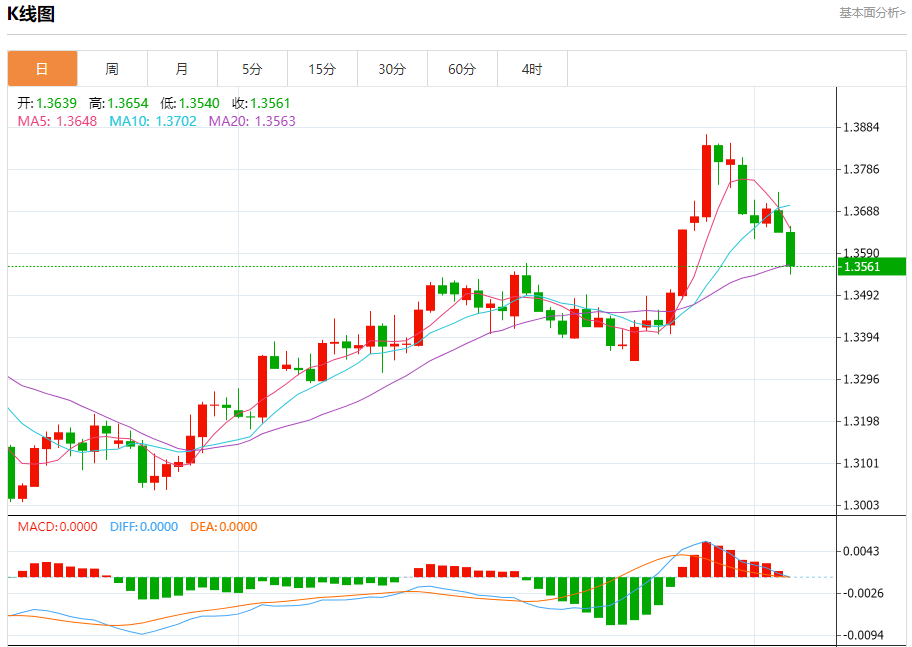912x647 pixels.
Task: Click the MA5 indicator label
Action: pyautogui.click(x=57, y=121)
